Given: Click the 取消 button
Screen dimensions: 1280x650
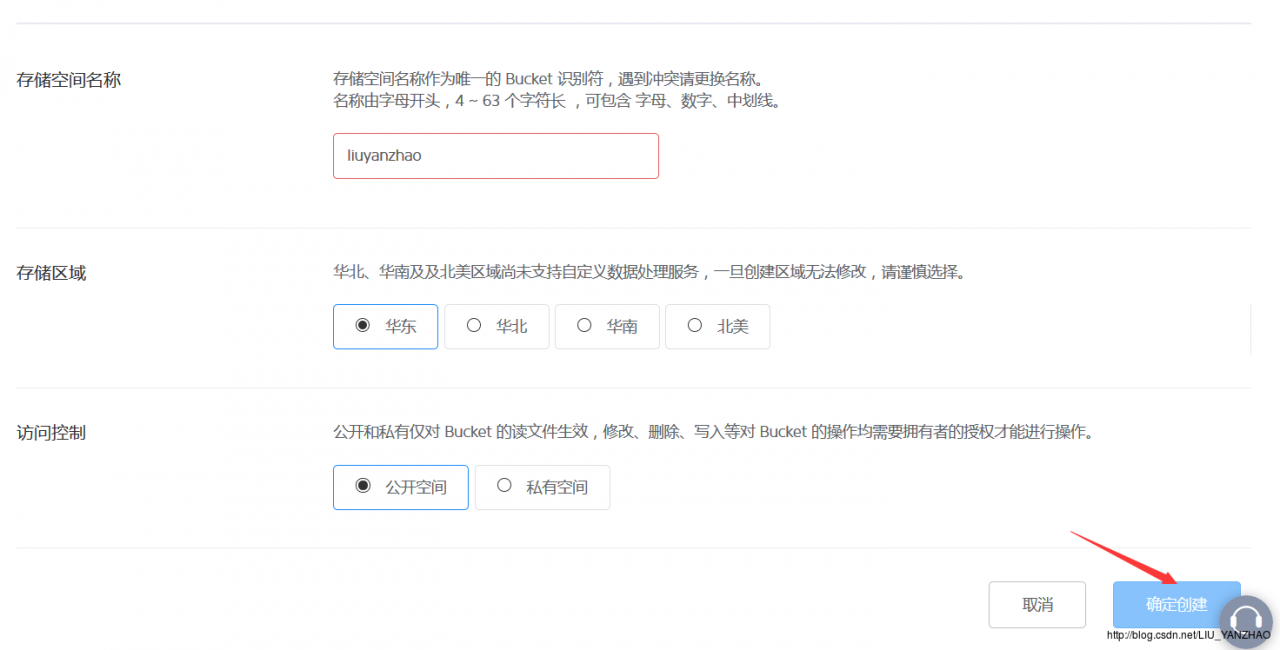Looking at the screenshot, I should (1037, 604).
